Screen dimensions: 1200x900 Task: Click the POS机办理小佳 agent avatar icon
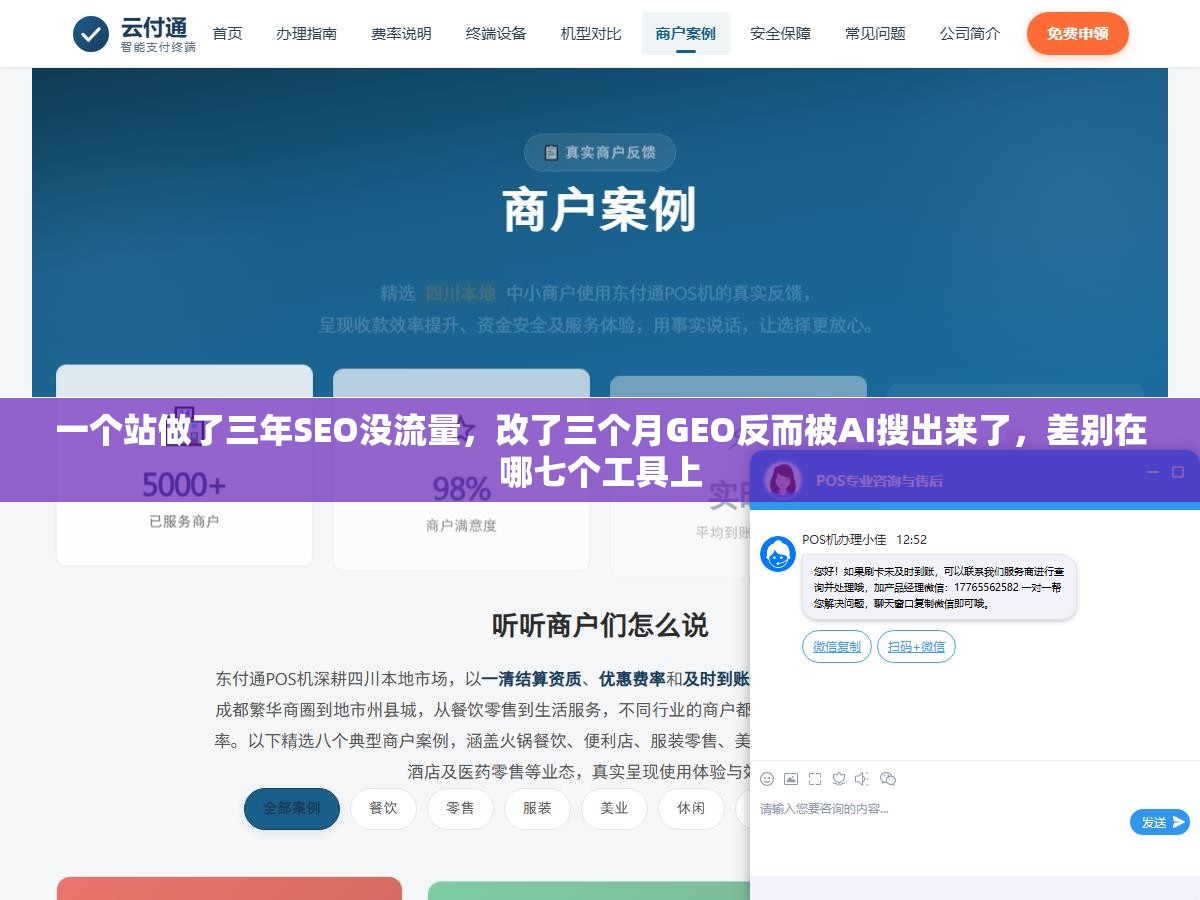tap(778, 554)
